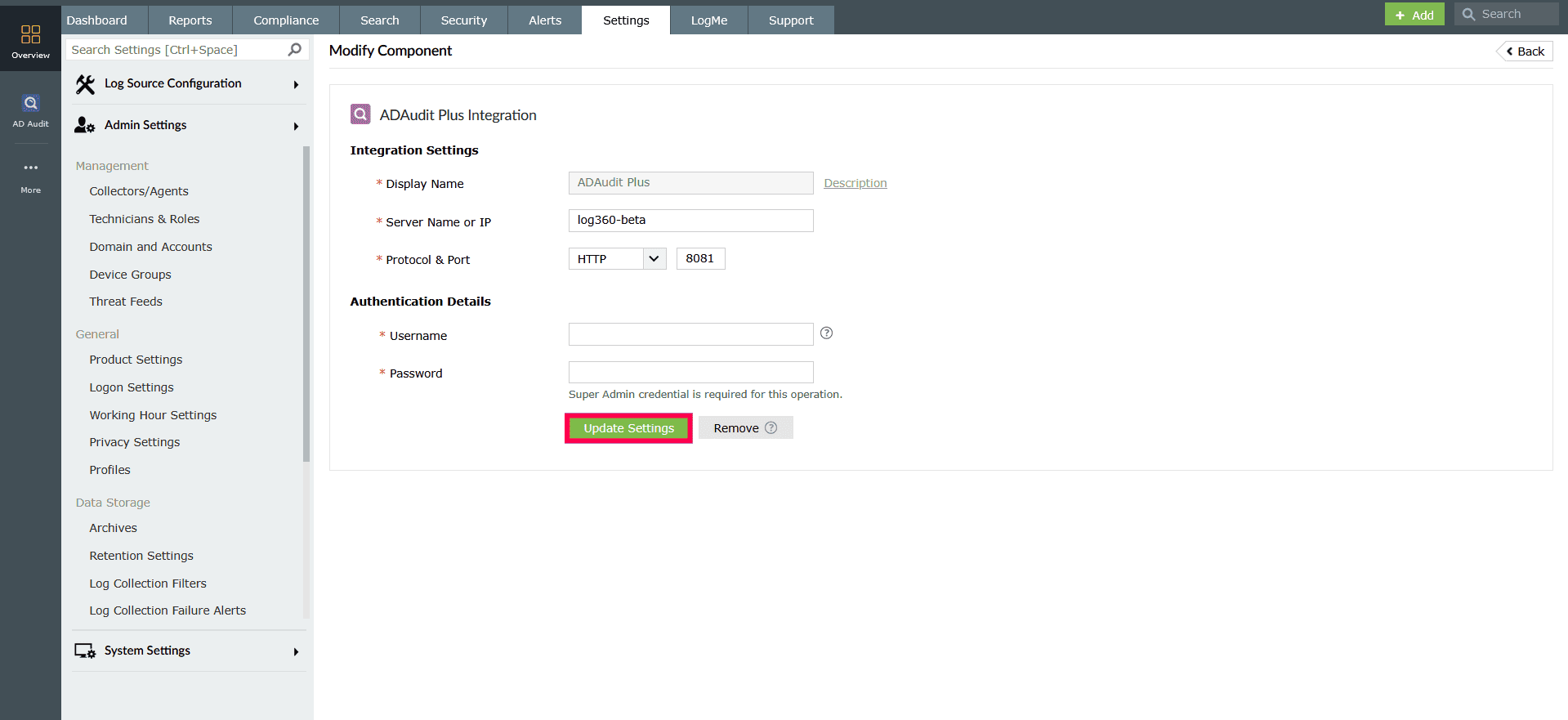Click the Password input field
Viewport: 1568px width, 720px height.
pyautogui.click(x=691, y=373)
